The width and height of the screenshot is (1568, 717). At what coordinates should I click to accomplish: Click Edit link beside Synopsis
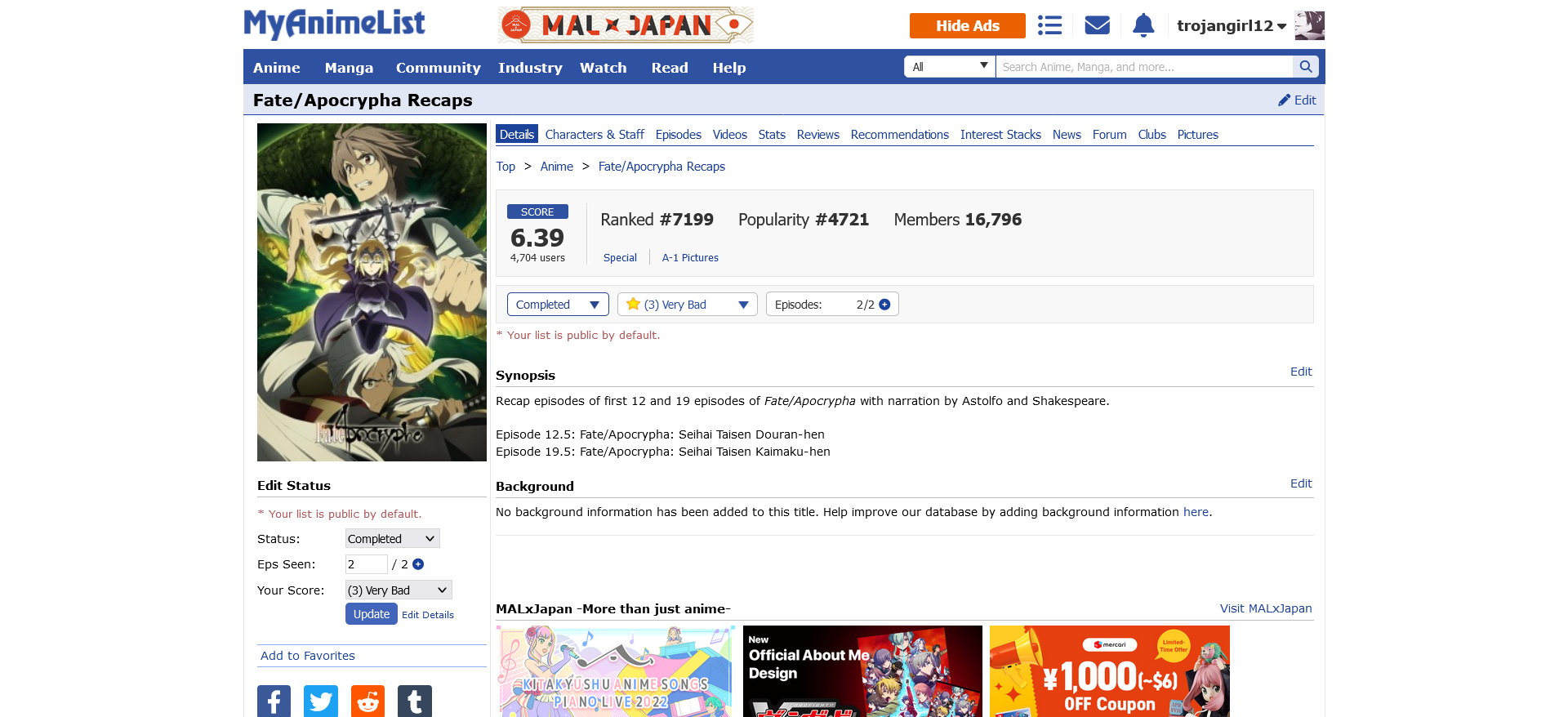(1301, 372)
